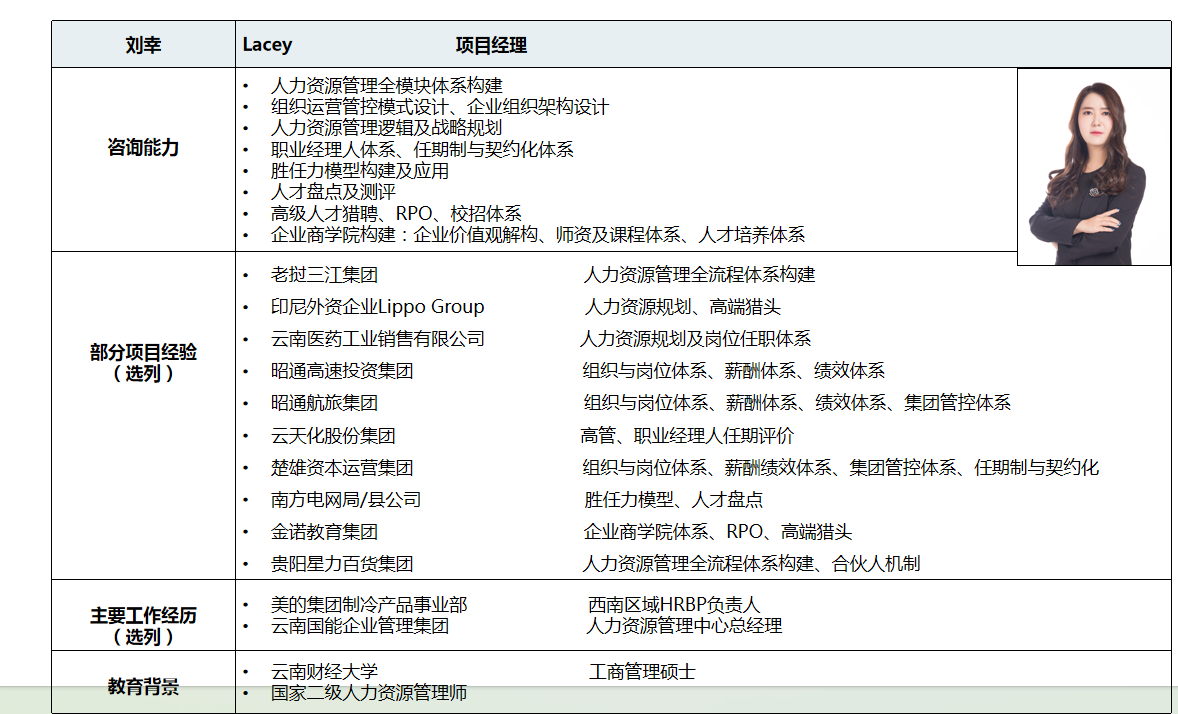Select the name cell 刘幸
Image resolution: width=1178 pixels, height=714 pixels.
[x=143, y=45]
